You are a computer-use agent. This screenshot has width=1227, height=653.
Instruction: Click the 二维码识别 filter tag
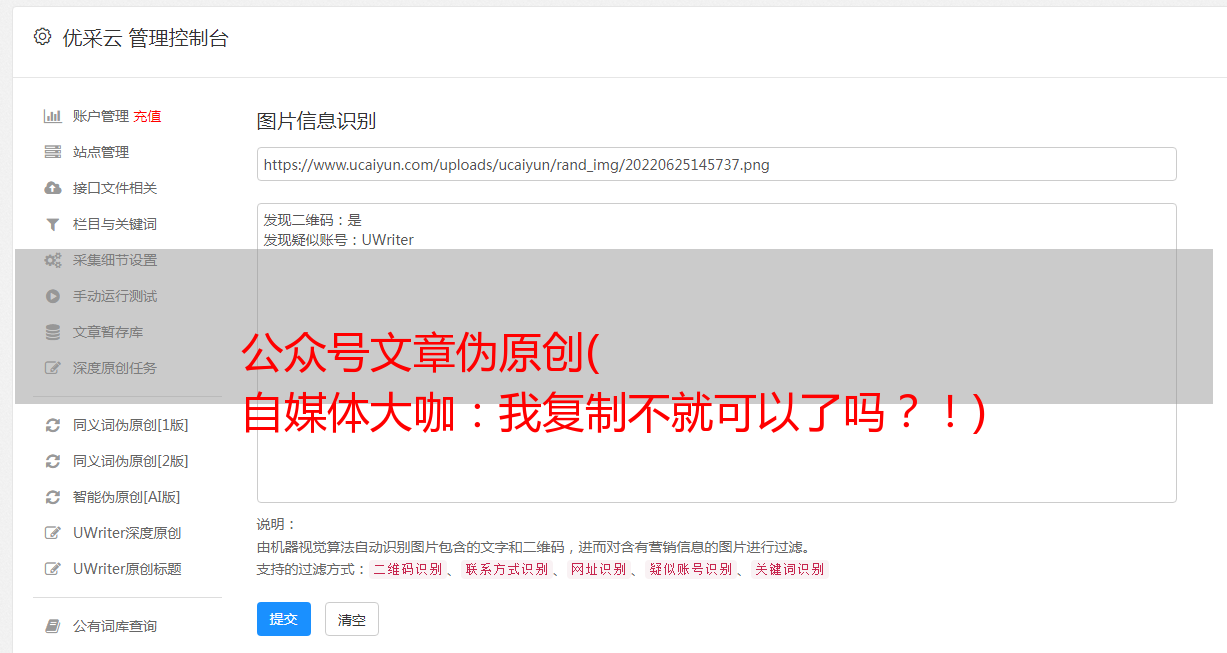407,569
